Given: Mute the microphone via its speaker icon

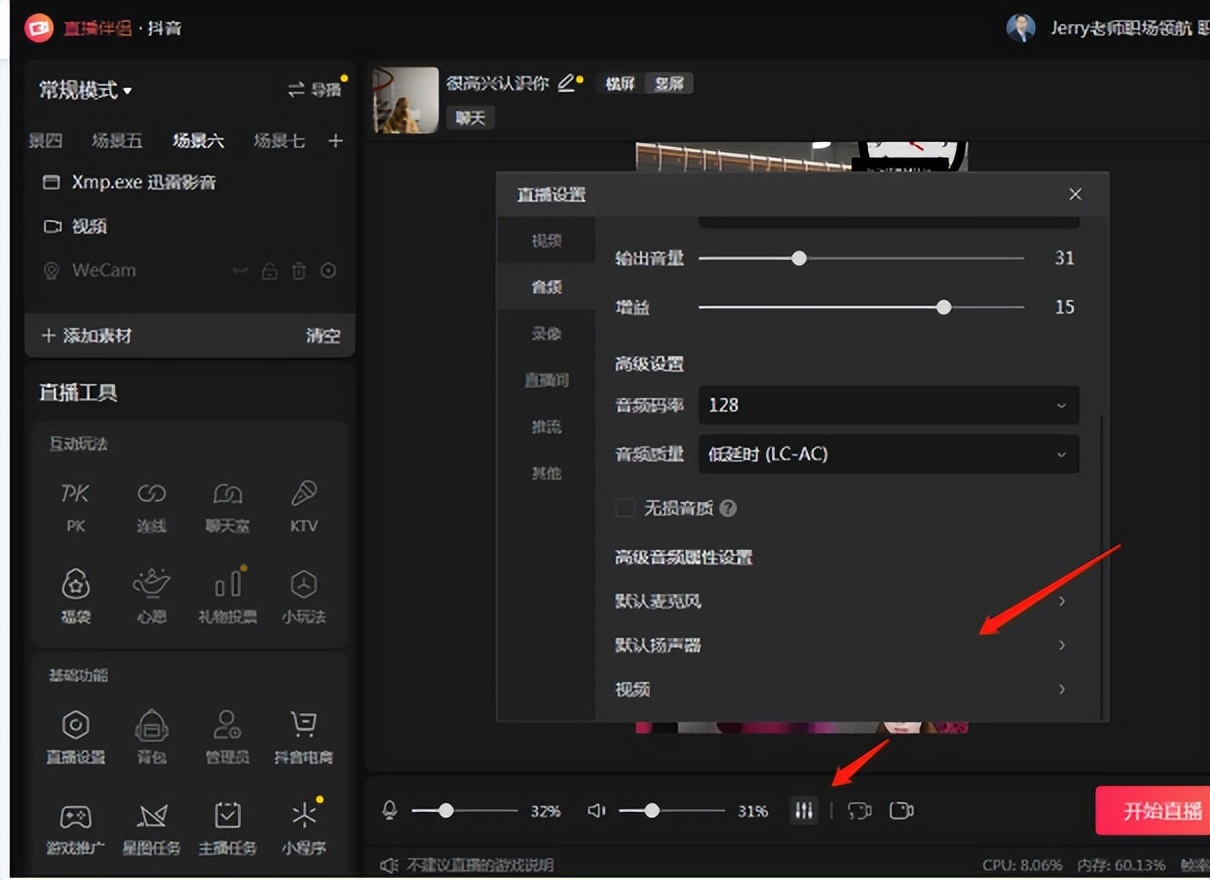Looking at the screenshot, I should 390,811.
